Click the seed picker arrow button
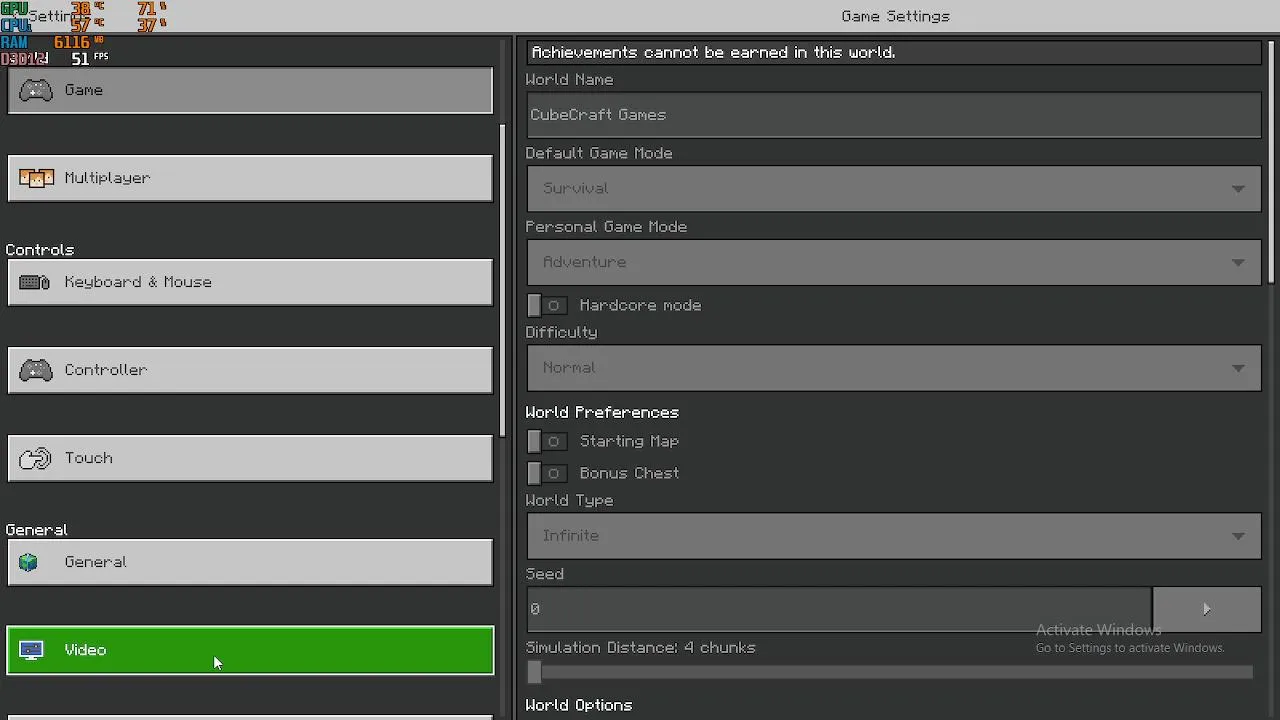Viewport: 1280px width, 720px height. [x=1207, y=609]
